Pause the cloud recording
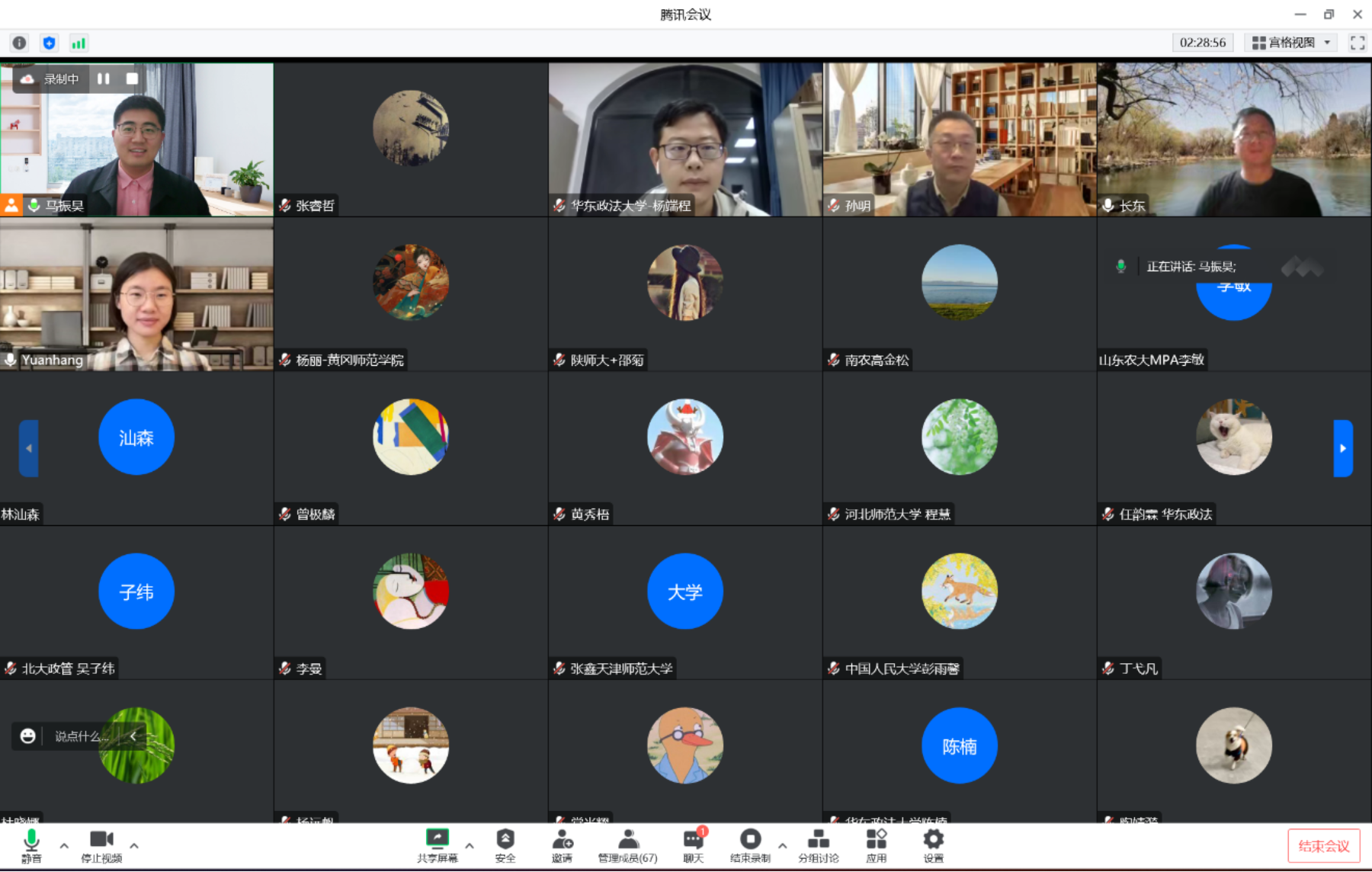1372x872 pixels. pos(104,79)
